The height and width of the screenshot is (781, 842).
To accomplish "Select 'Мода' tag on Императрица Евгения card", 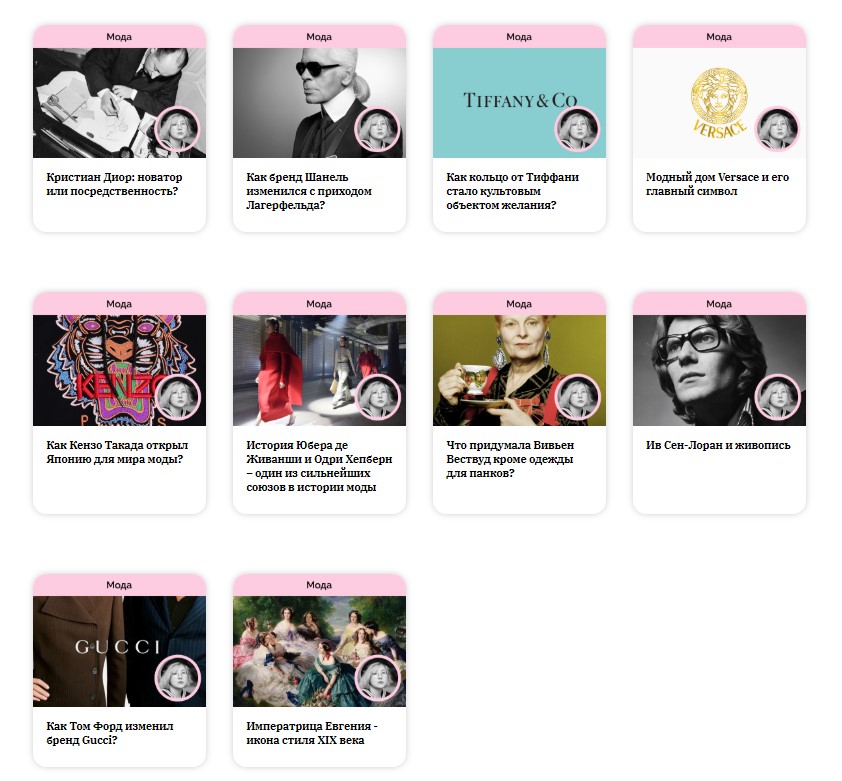I will 319,585.
